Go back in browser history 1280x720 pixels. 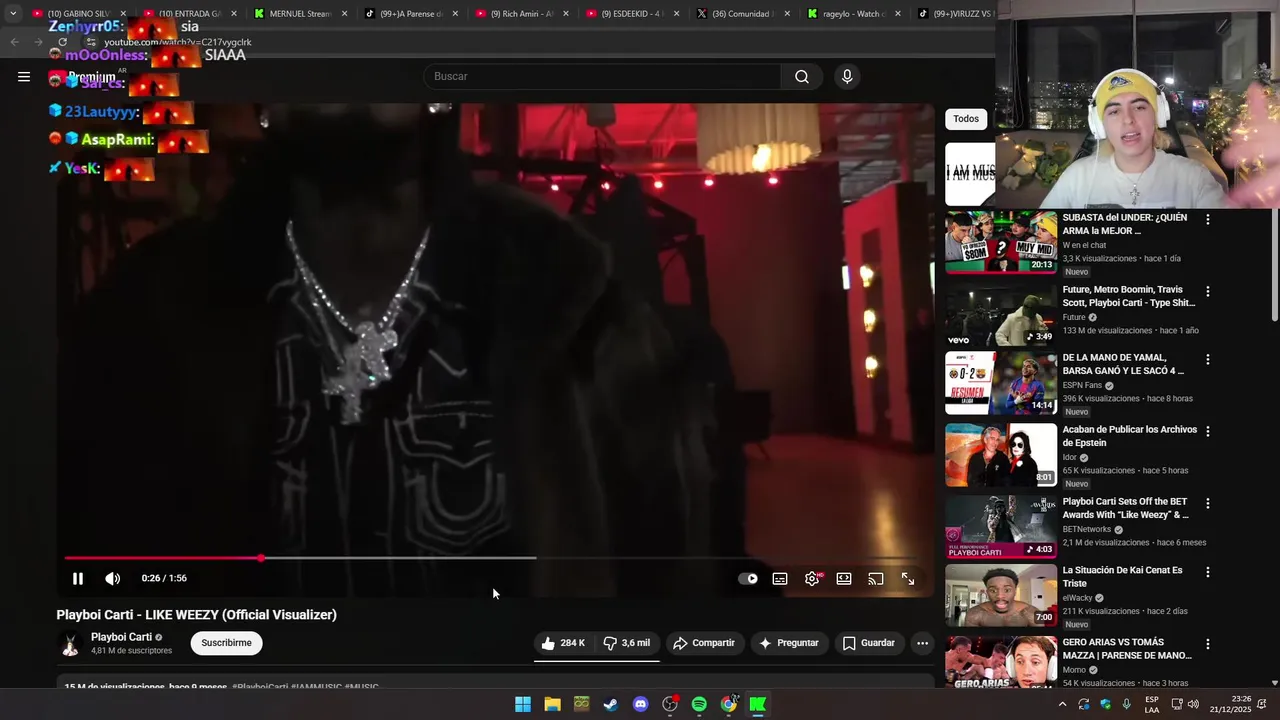coord(14,42)
